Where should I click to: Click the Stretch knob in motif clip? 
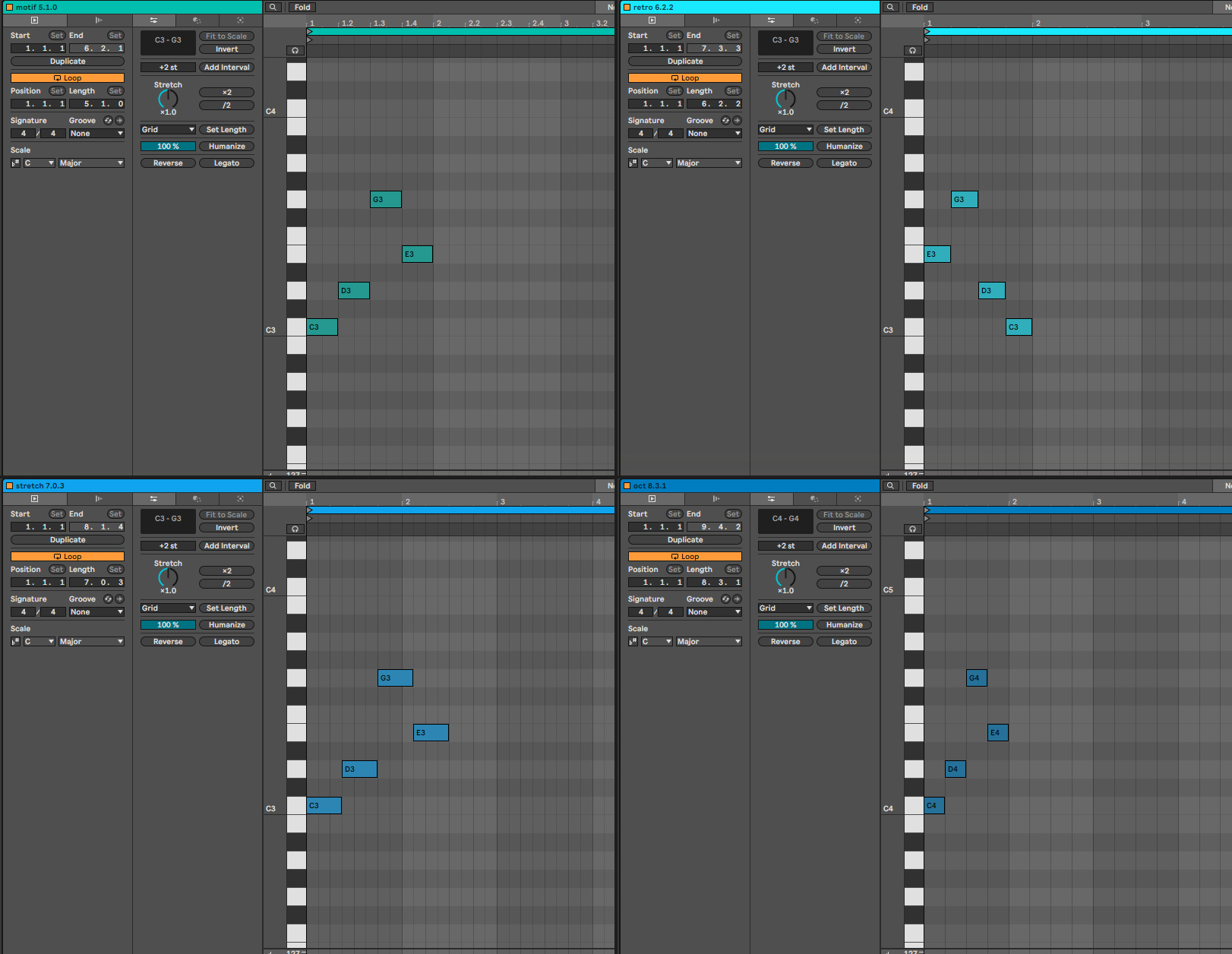coord(168,99)
